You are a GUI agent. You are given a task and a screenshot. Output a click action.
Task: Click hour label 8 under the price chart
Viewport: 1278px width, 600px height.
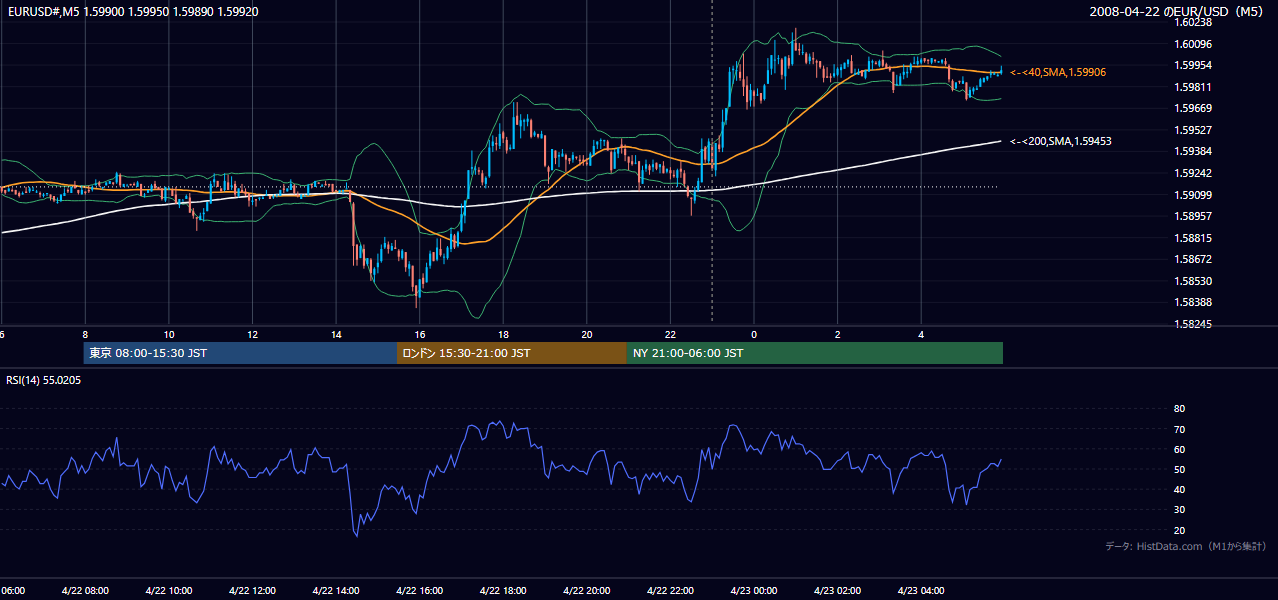pos(85,334)
